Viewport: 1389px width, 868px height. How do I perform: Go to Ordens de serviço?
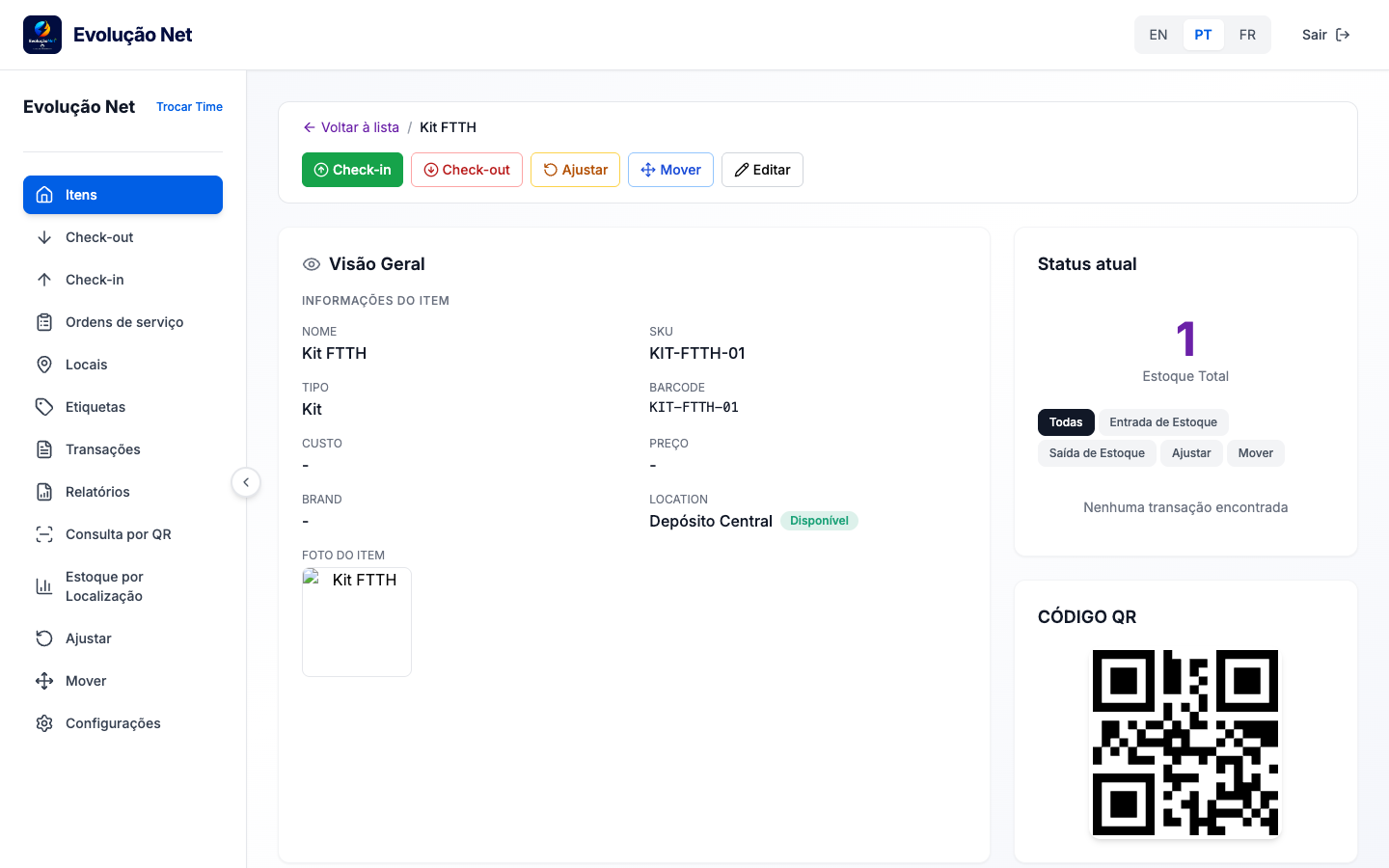pyautogui.click(x=123, y=322)
